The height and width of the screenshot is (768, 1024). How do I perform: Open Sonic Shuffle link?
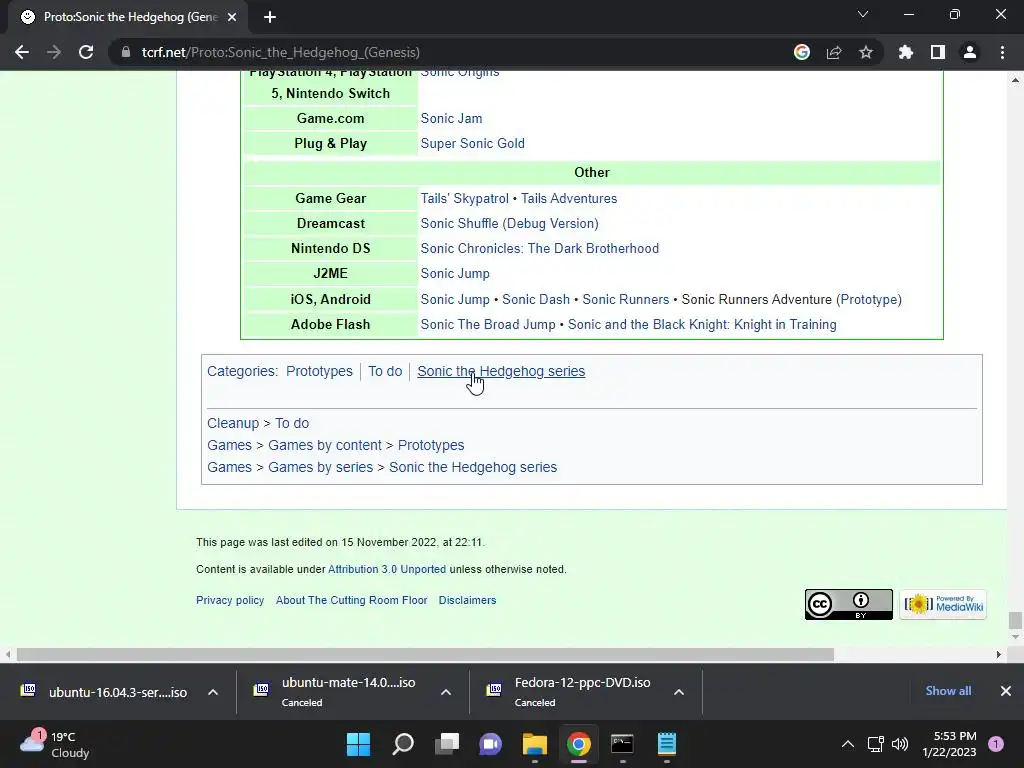(459, 223)
